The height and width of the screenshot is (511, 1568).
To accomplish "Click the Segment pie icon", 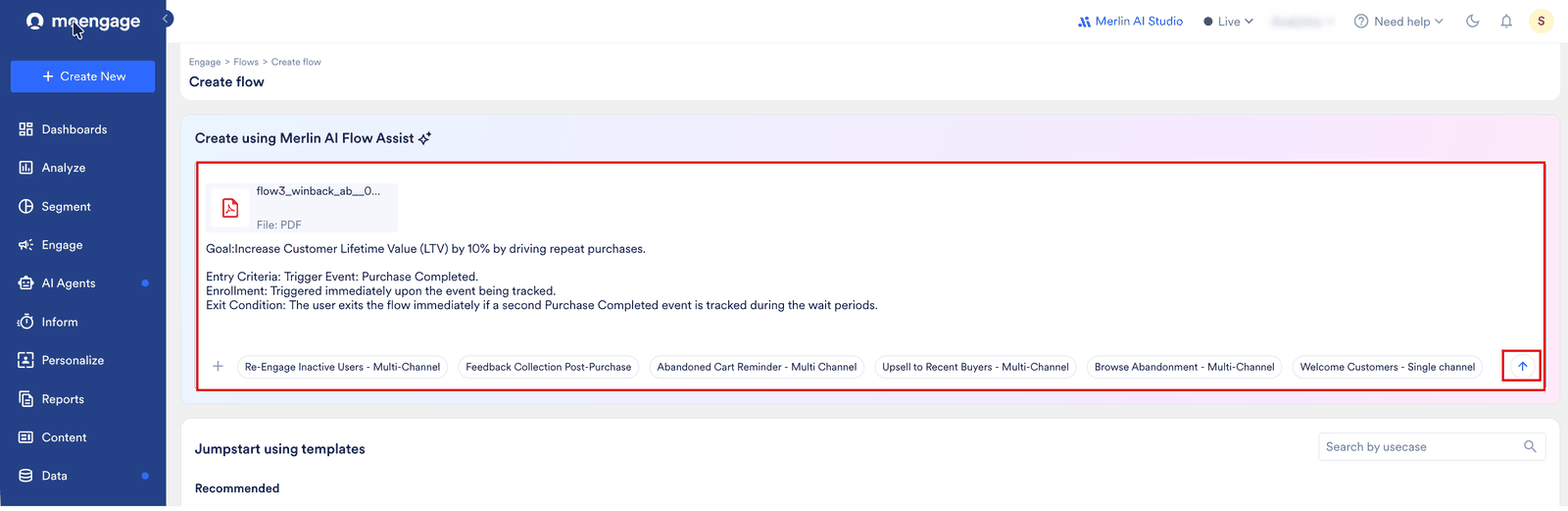I will 26,207.
